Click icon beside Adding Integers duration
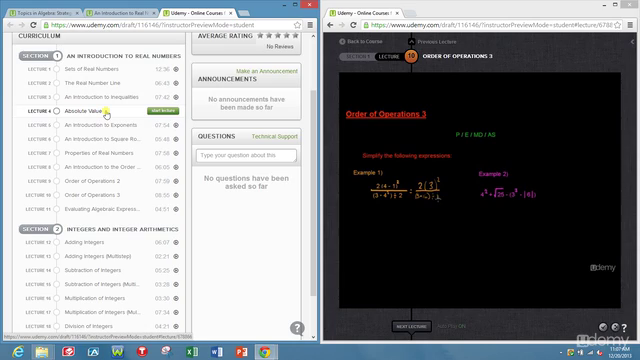Image resolution: width=640 pixels, height=360 pixels. click(x=176, y=242)
